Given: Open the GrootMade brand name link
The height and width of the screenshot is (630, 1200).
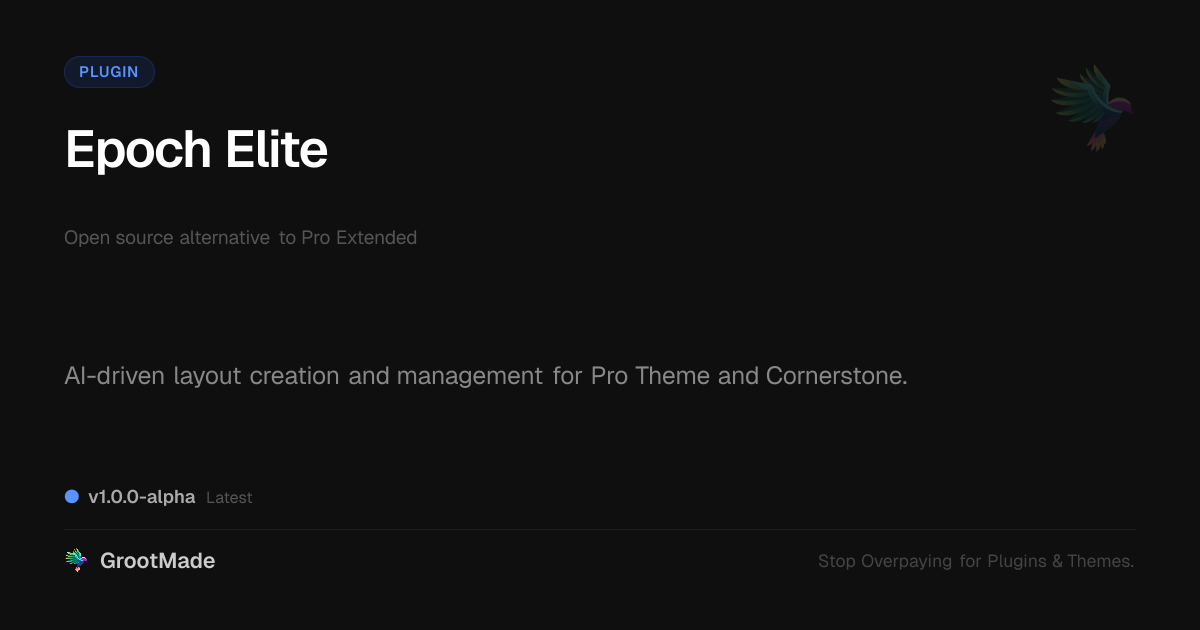Looking at the screenshot, I should (x=158, y=561).
